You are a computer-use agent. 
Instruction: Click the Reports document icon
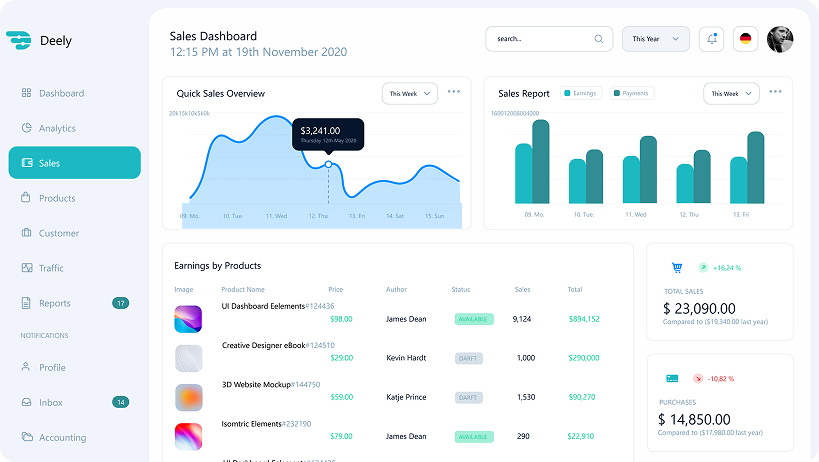click(26, 303)
